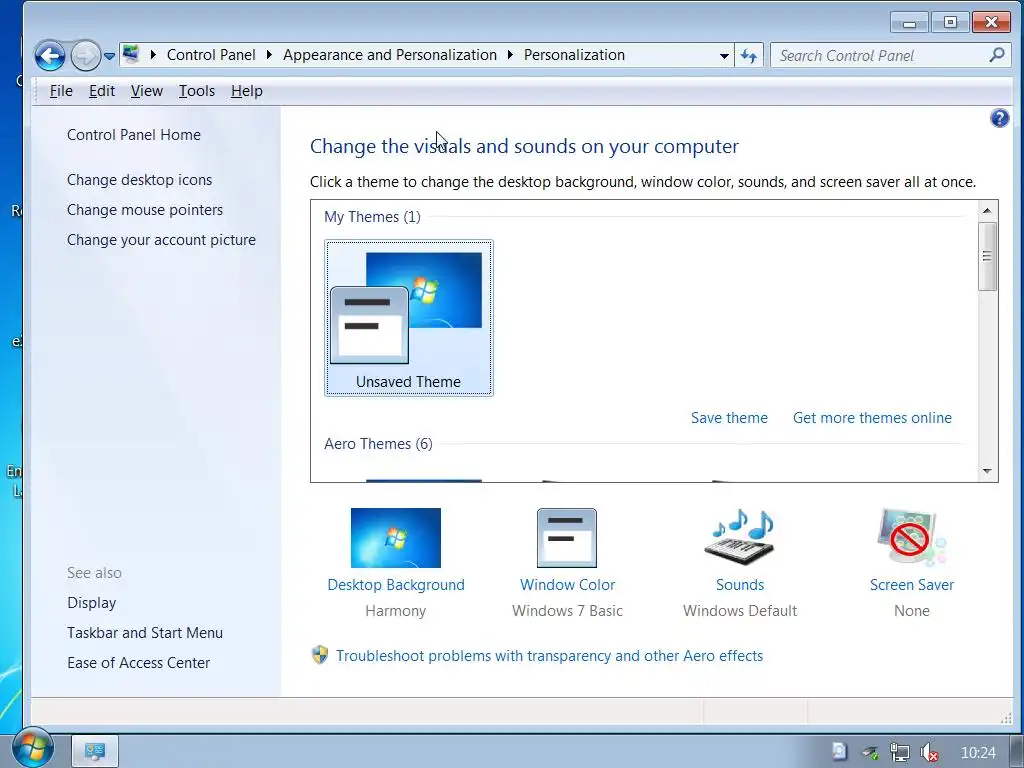Open the Tools menu

(197, 91)
